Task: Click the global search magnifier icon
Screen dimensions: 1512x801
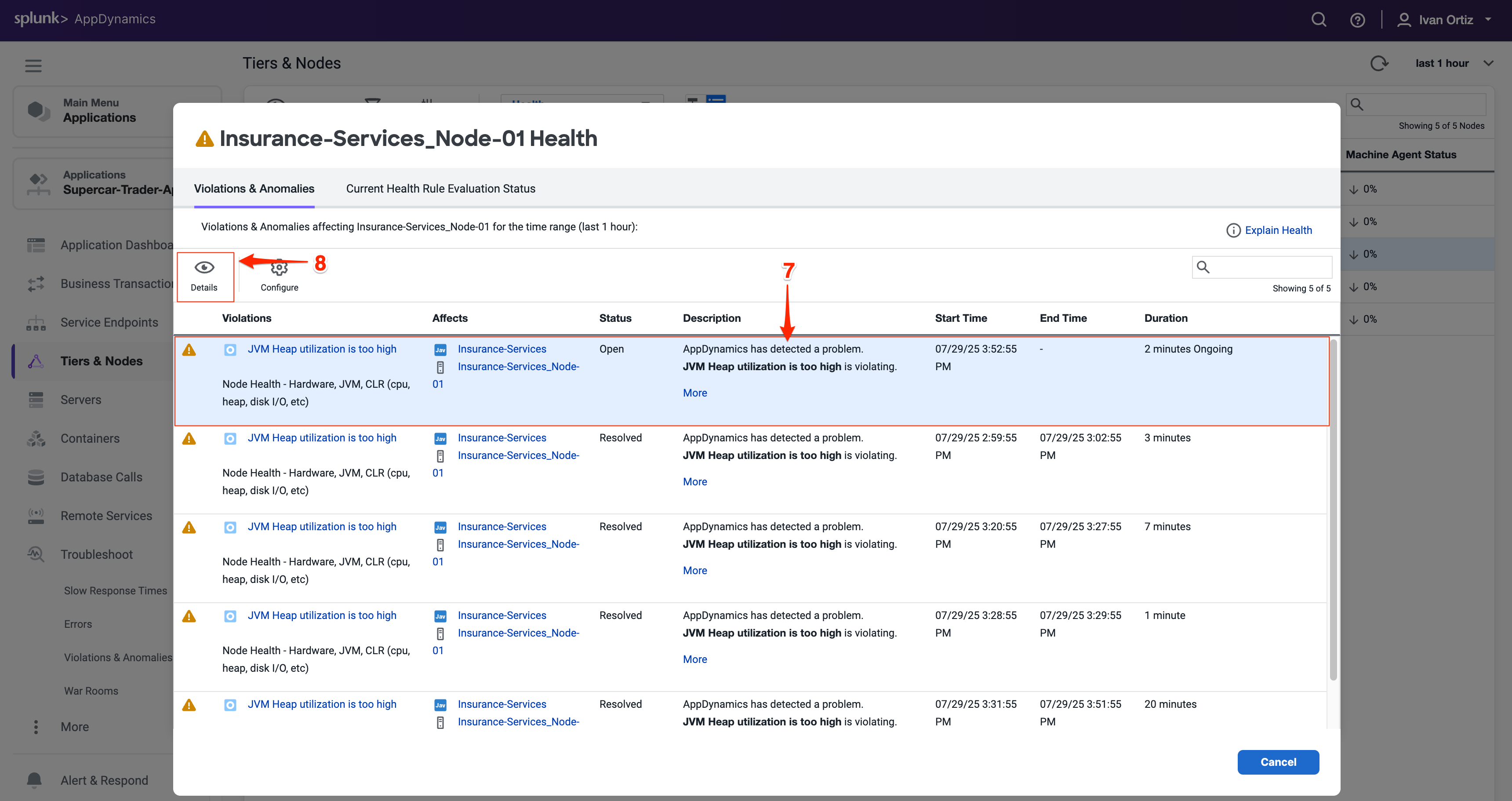Action: click(1319, 20)
